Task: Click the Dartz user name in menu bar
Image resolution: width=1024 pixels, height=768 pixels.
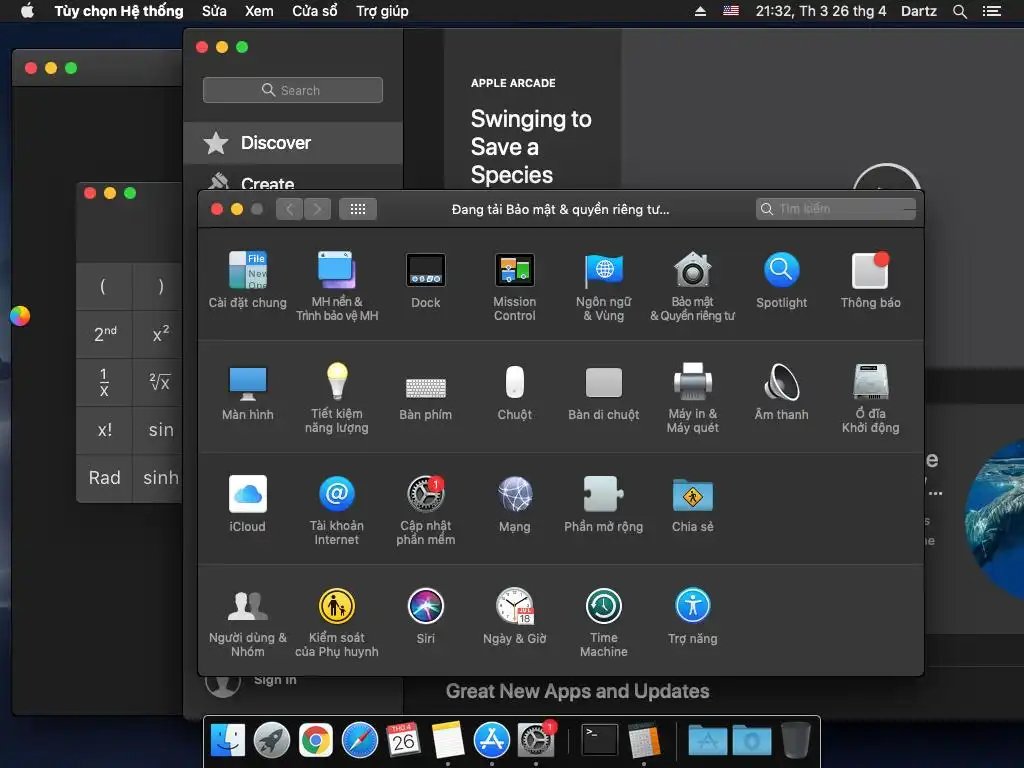Action: 919,11
